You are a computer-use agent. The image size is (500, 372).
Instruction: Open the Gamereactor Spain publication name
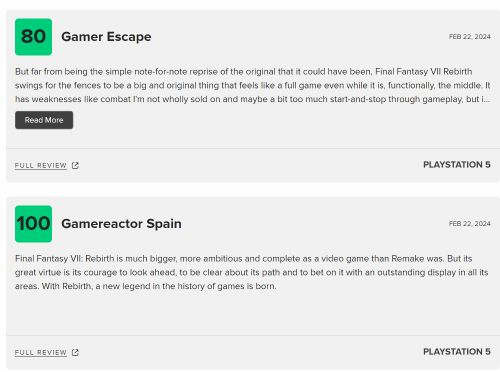[121, 224]
